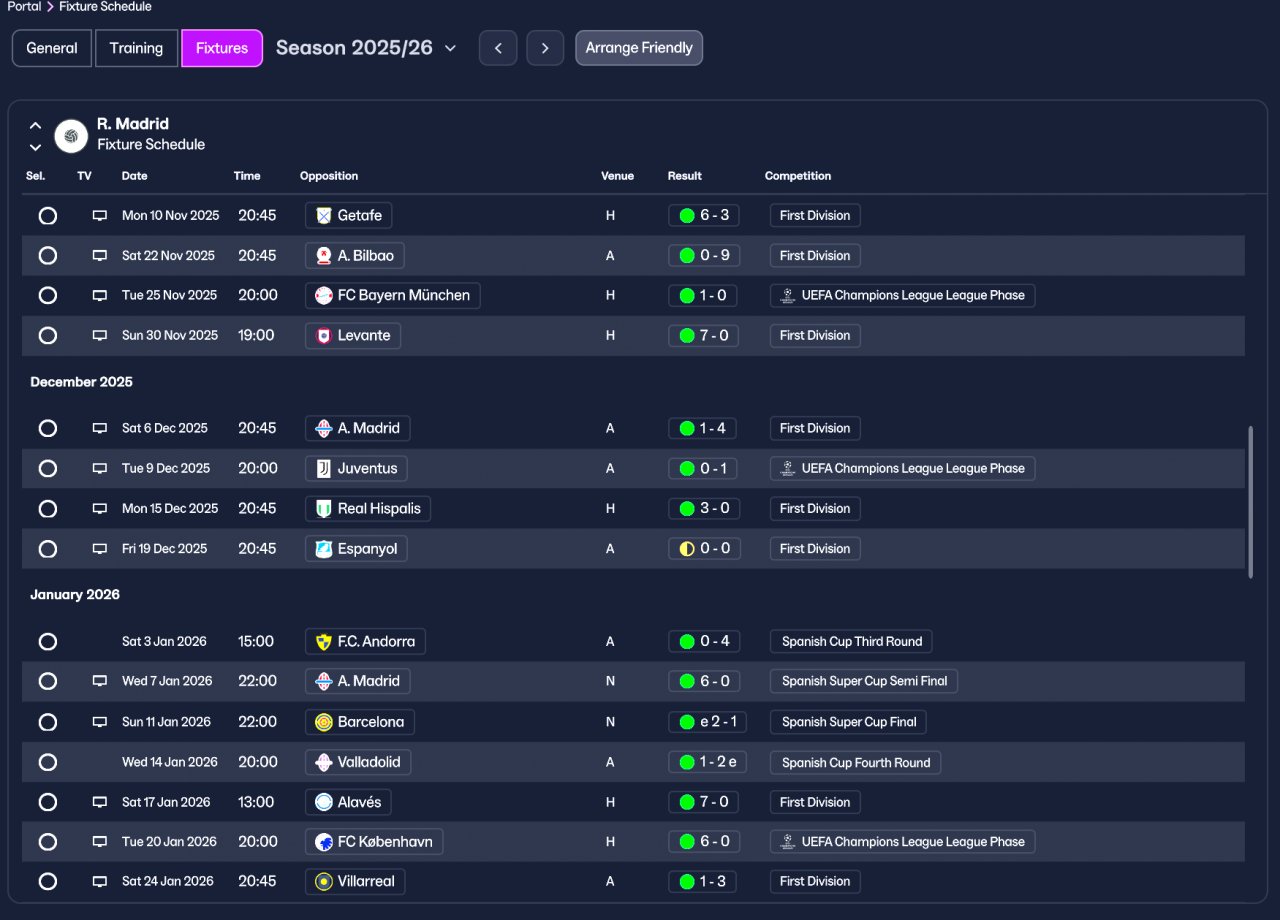1280x920 pixels.
Task: Click the Real Hispalis club crest
Action: coord(324,508)
